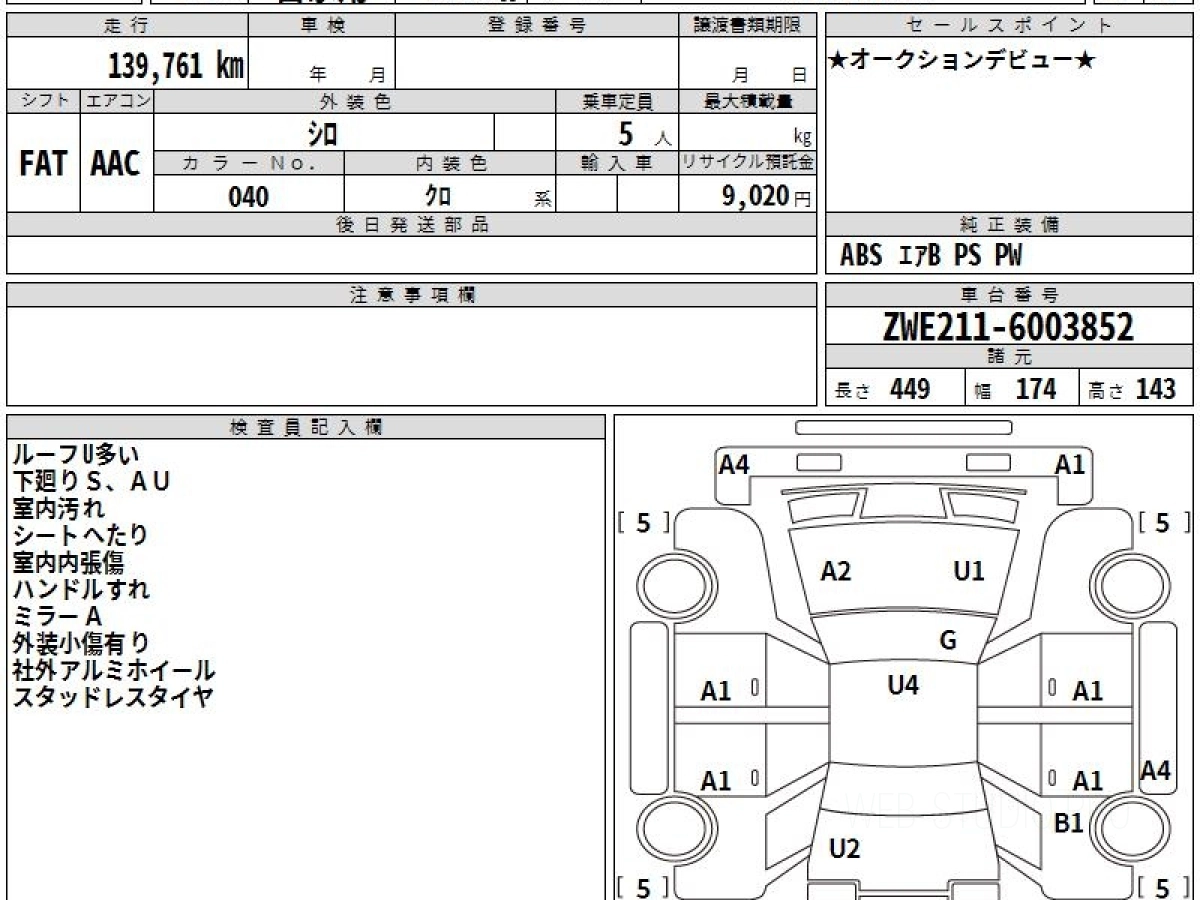Click the 譲渡書類期限 header
This screenshot has width=1200, height=900.
748,26
